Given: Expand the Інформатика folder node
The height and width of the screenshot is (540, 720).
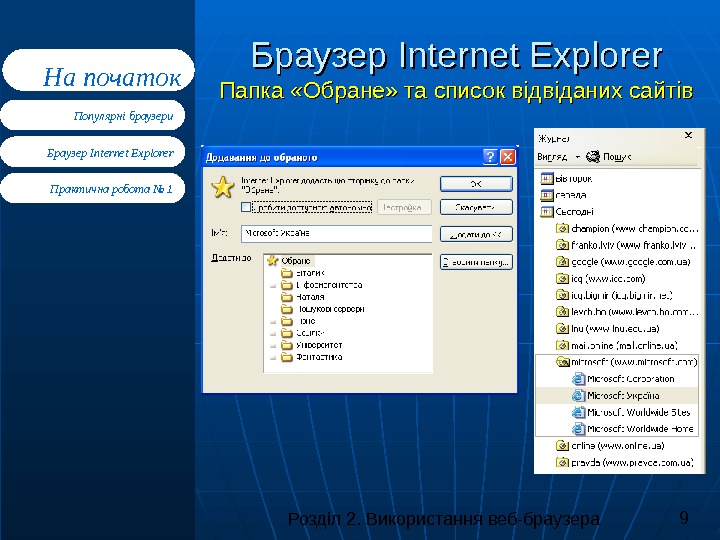Looking at the screenshot, I should [x=273, y=286].
